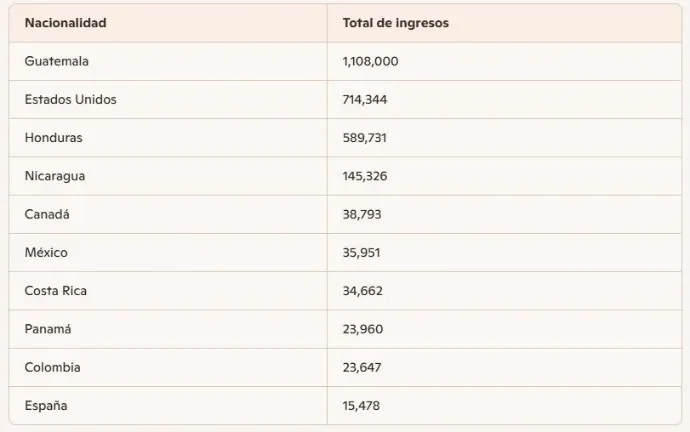The width and height of the screenshot is (690, 432).
Task: Click the value 145,326
Action: coord(365,176)
